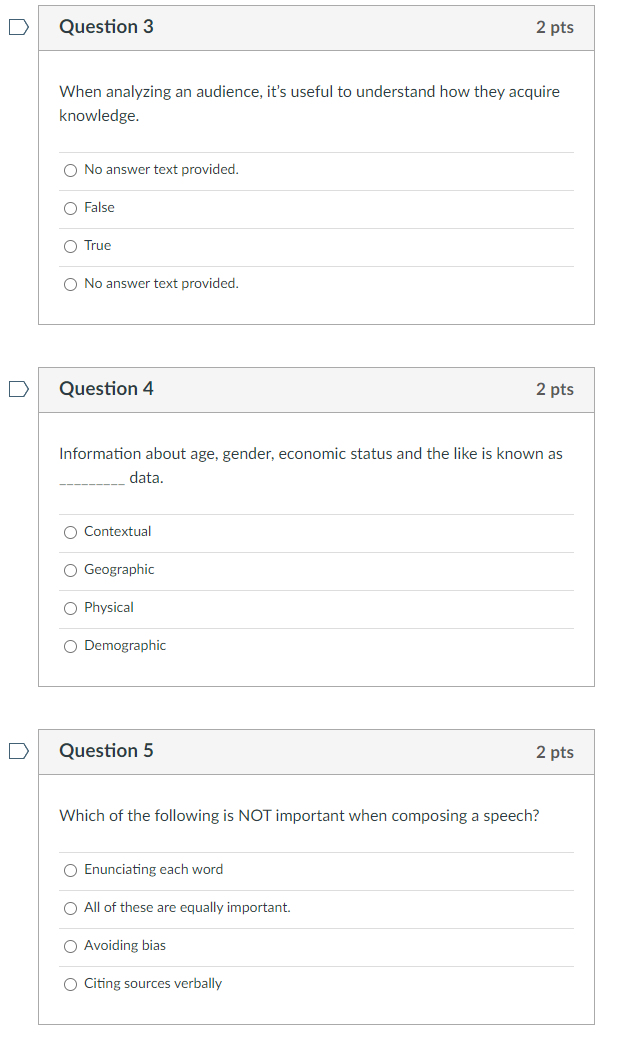635x1042 pixels.
Task: Choose Geographic for Question 4
Action: tap(70, 570)
